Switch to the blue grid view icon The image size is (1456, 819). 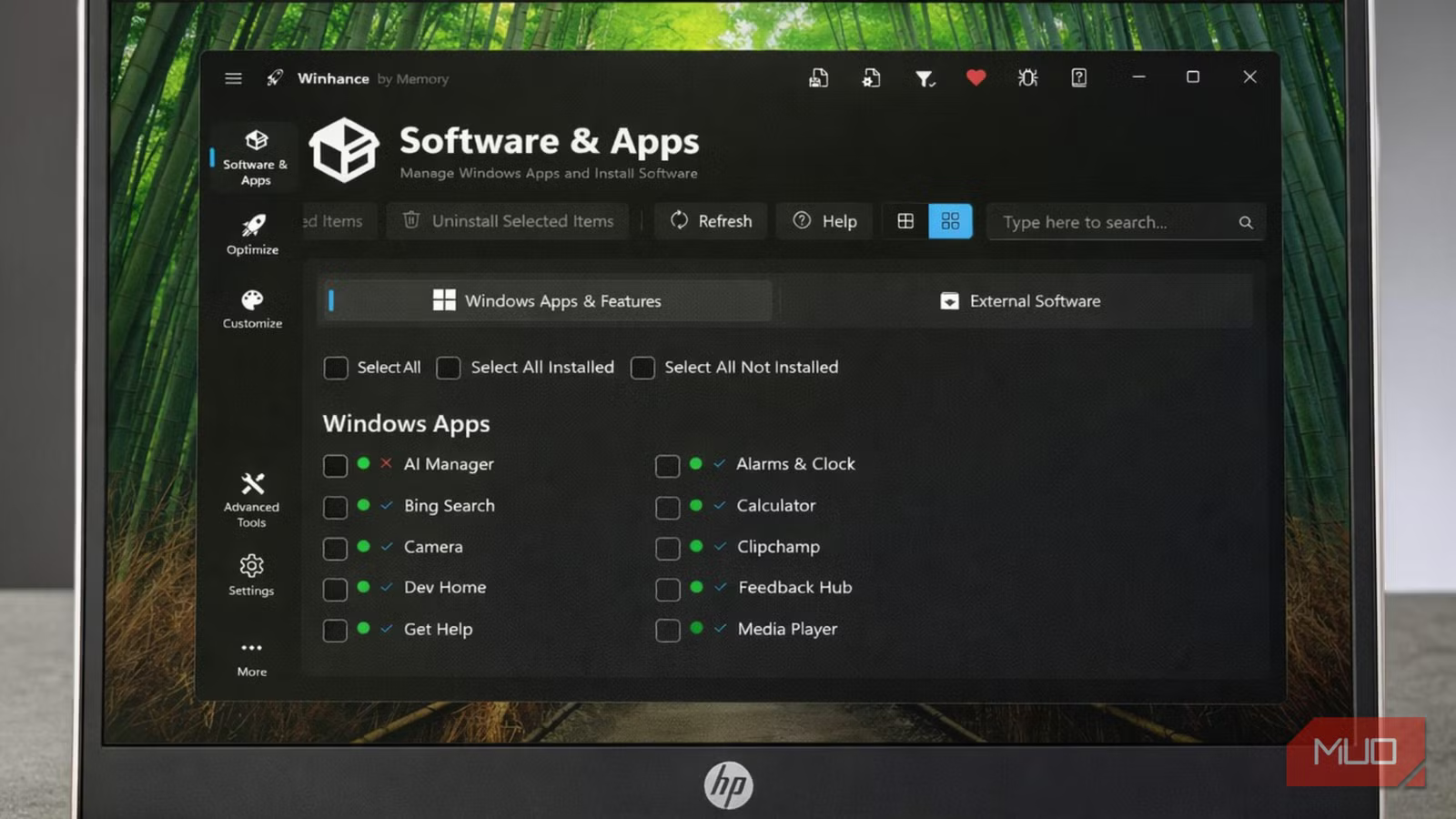point(950,221)
